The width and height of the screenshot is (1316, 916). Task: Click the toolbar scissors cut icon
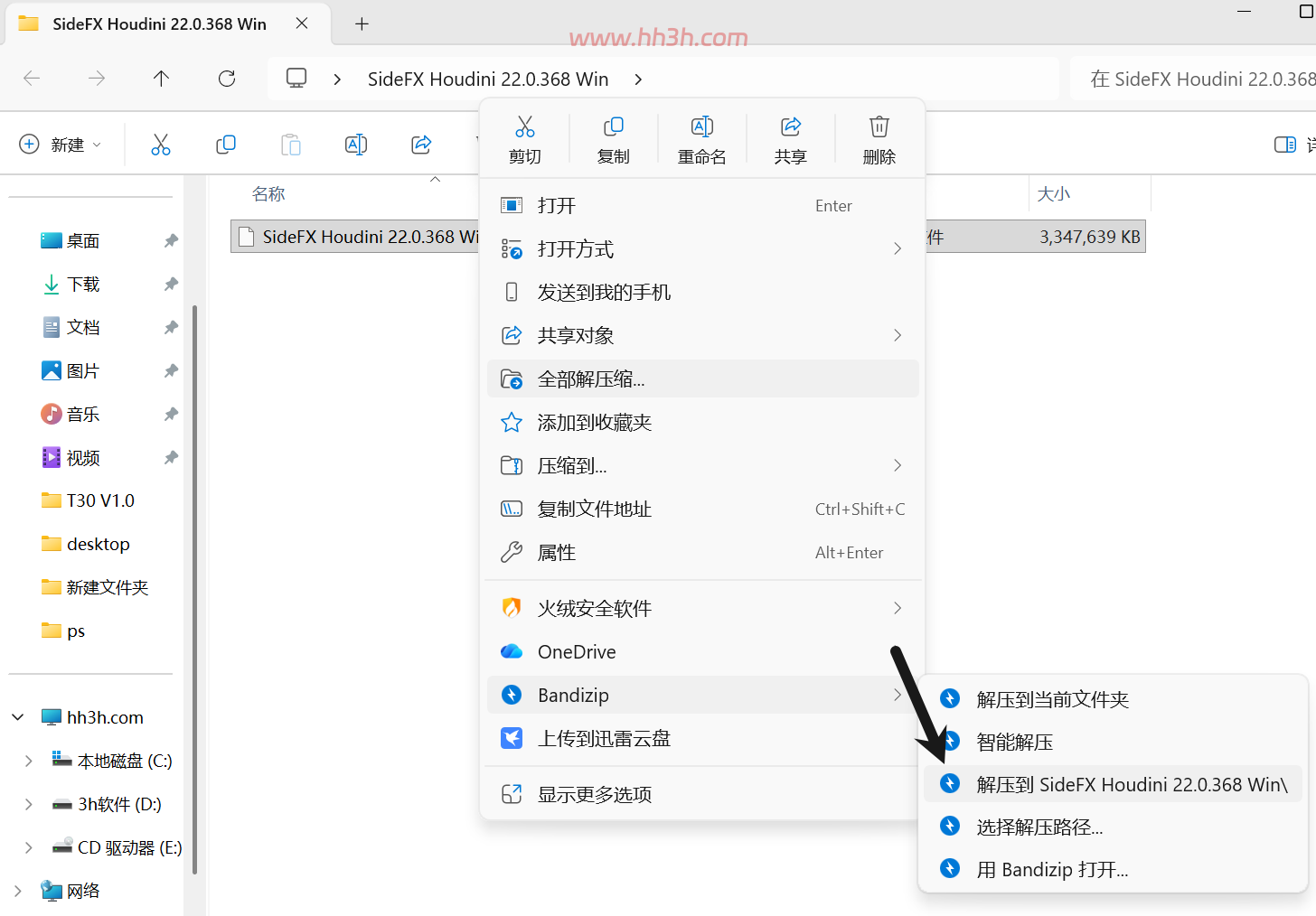point(161,145)
